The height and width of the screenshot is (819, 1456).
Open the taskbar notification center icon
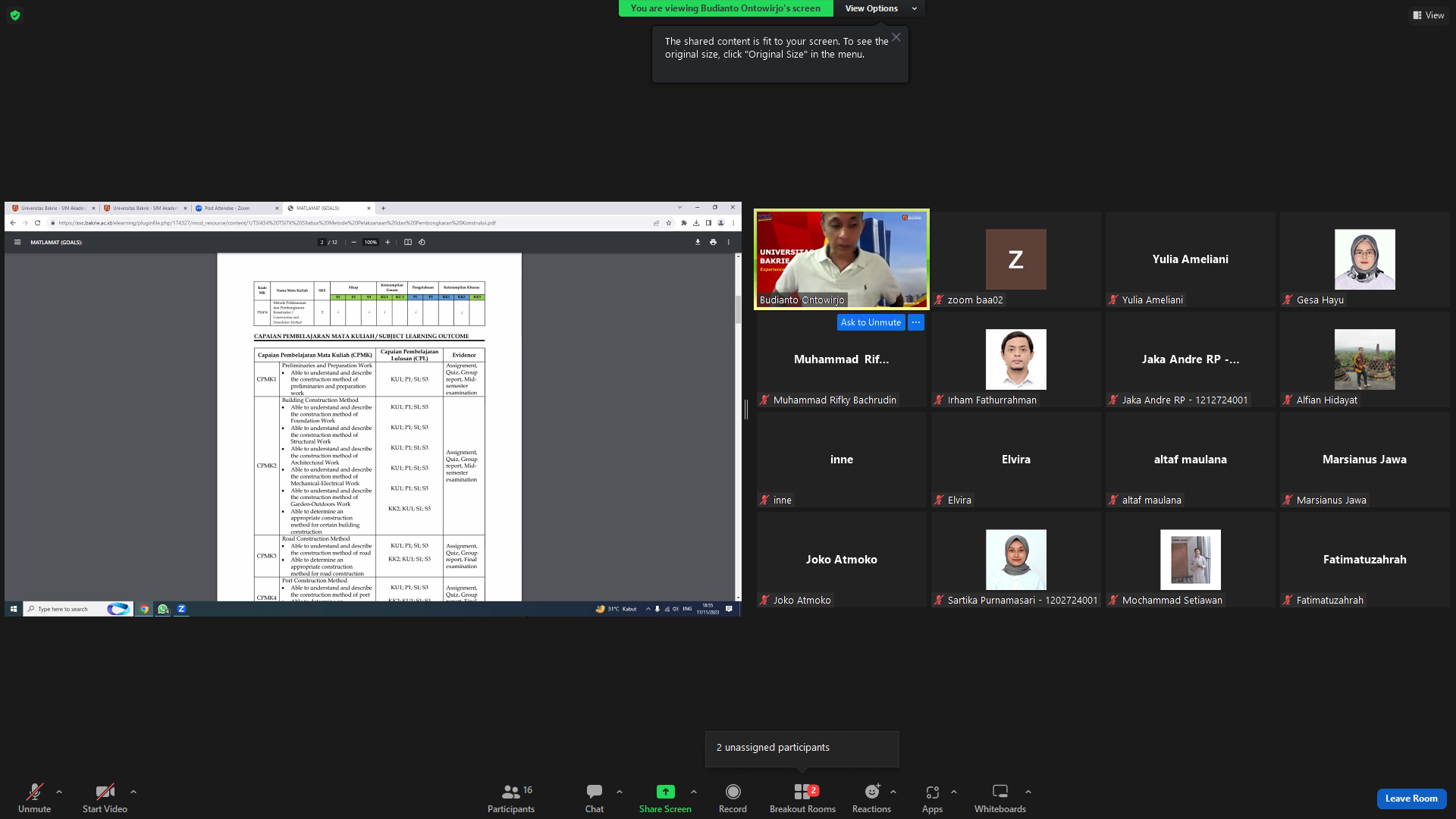(x=729, y=609)
